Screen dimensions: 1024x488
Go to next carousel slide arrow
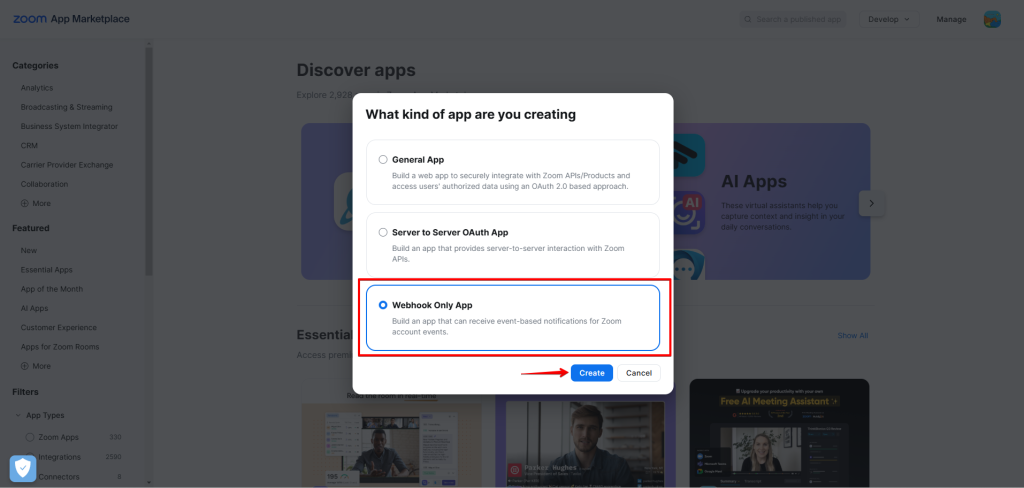point(871,203)
